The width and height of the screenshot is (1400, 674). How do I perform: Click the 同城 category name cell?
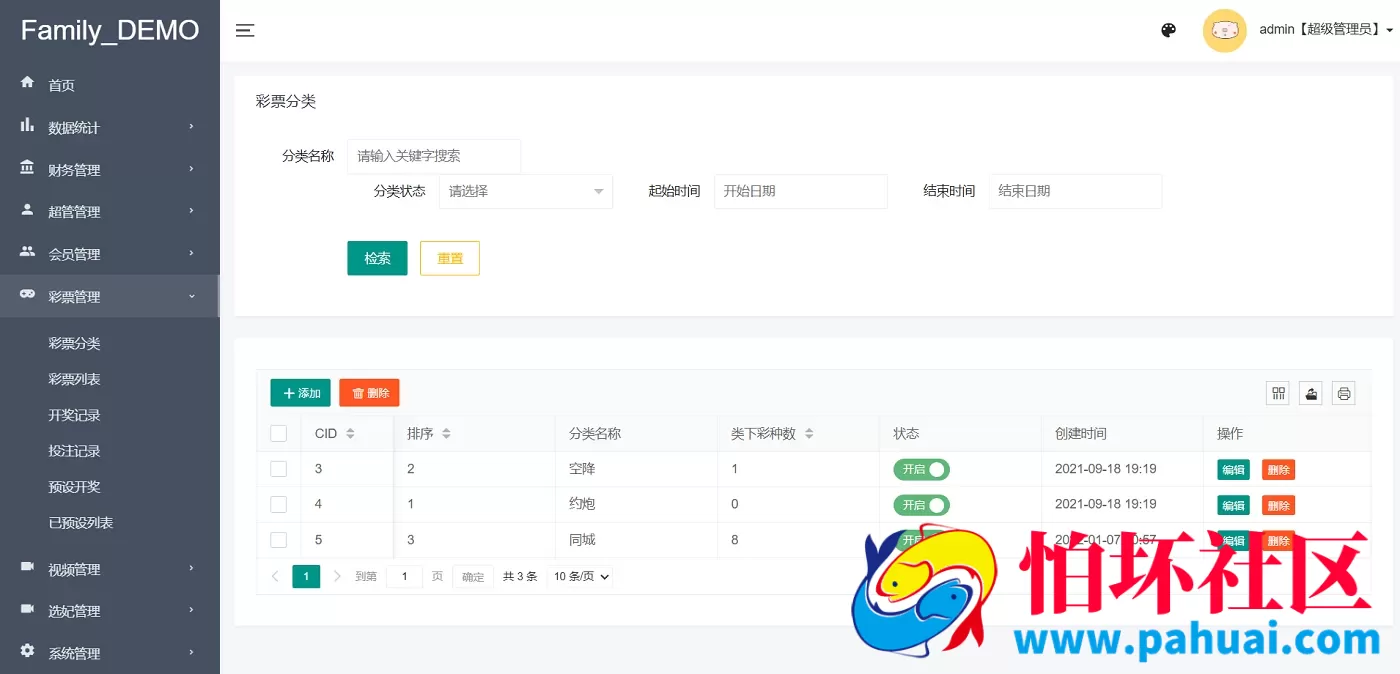coord(636,540)
